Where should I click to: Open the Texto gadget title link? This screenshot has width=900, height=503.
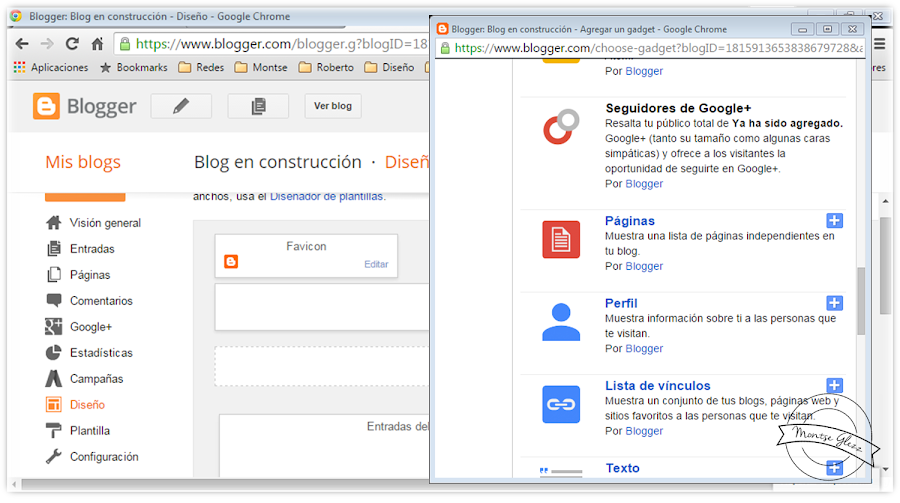click(x=622, y=468)
